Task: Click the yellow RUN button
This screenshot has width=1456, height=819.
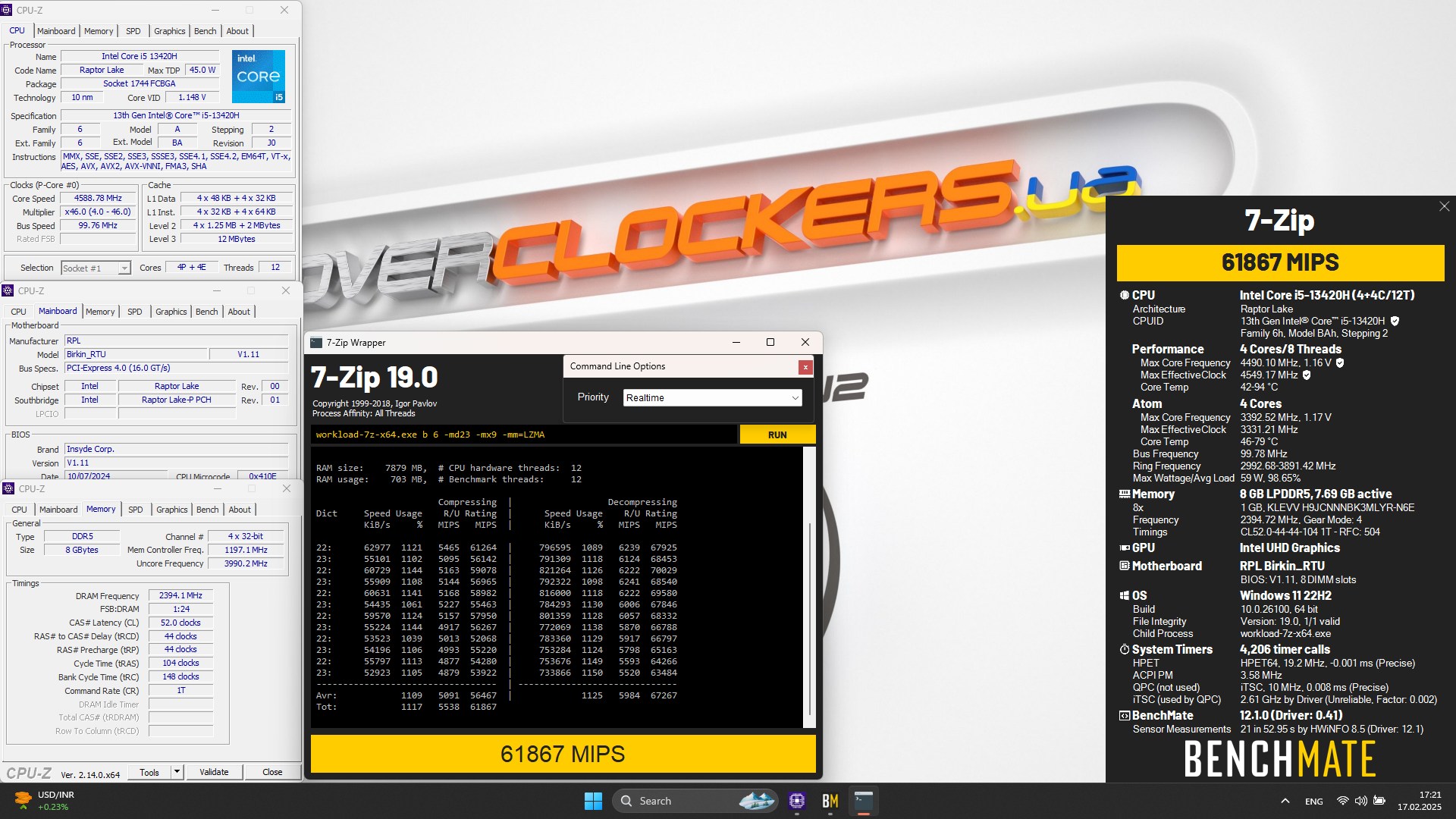Action: point(777,435)
